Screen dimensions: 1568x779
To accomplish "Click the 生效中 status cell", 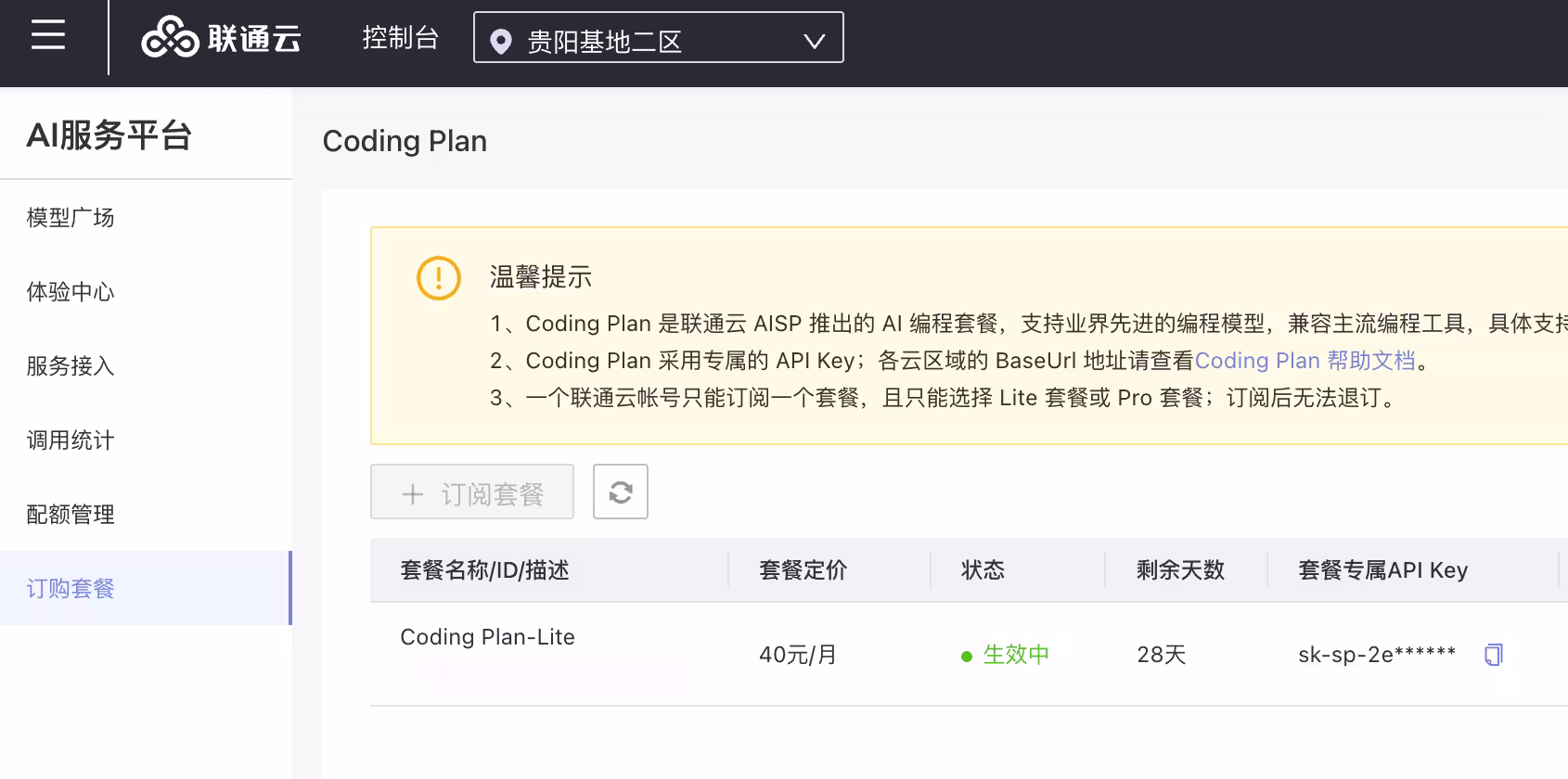I will [x=1005, y=655].
